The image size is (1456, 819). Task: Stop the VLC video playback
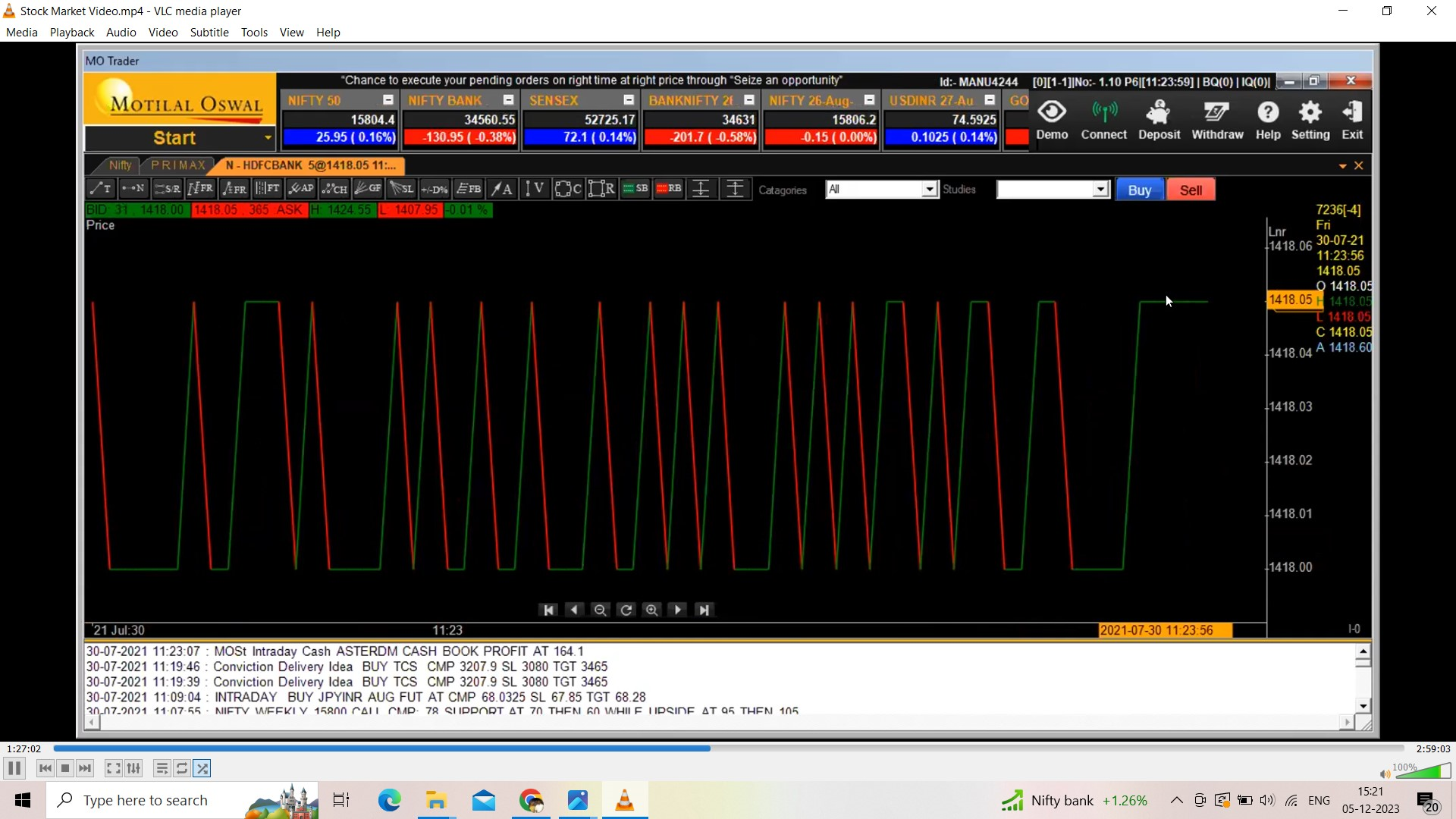[x=65, y=768]
